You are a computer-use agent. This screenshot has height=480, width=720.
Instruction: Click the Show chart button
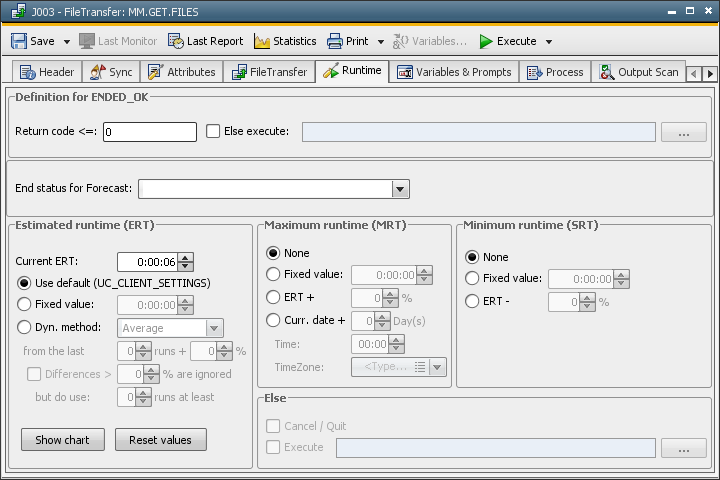coord(62,440)
